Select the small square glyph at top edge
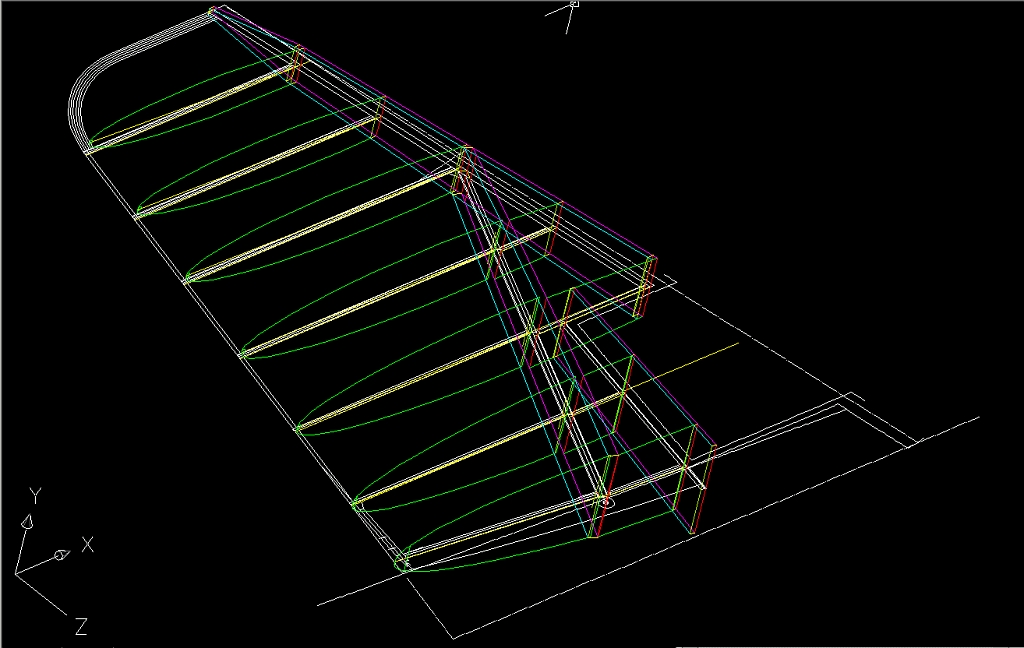The width and height of the screenshot is (1024, 648). (x=574, y=3)
